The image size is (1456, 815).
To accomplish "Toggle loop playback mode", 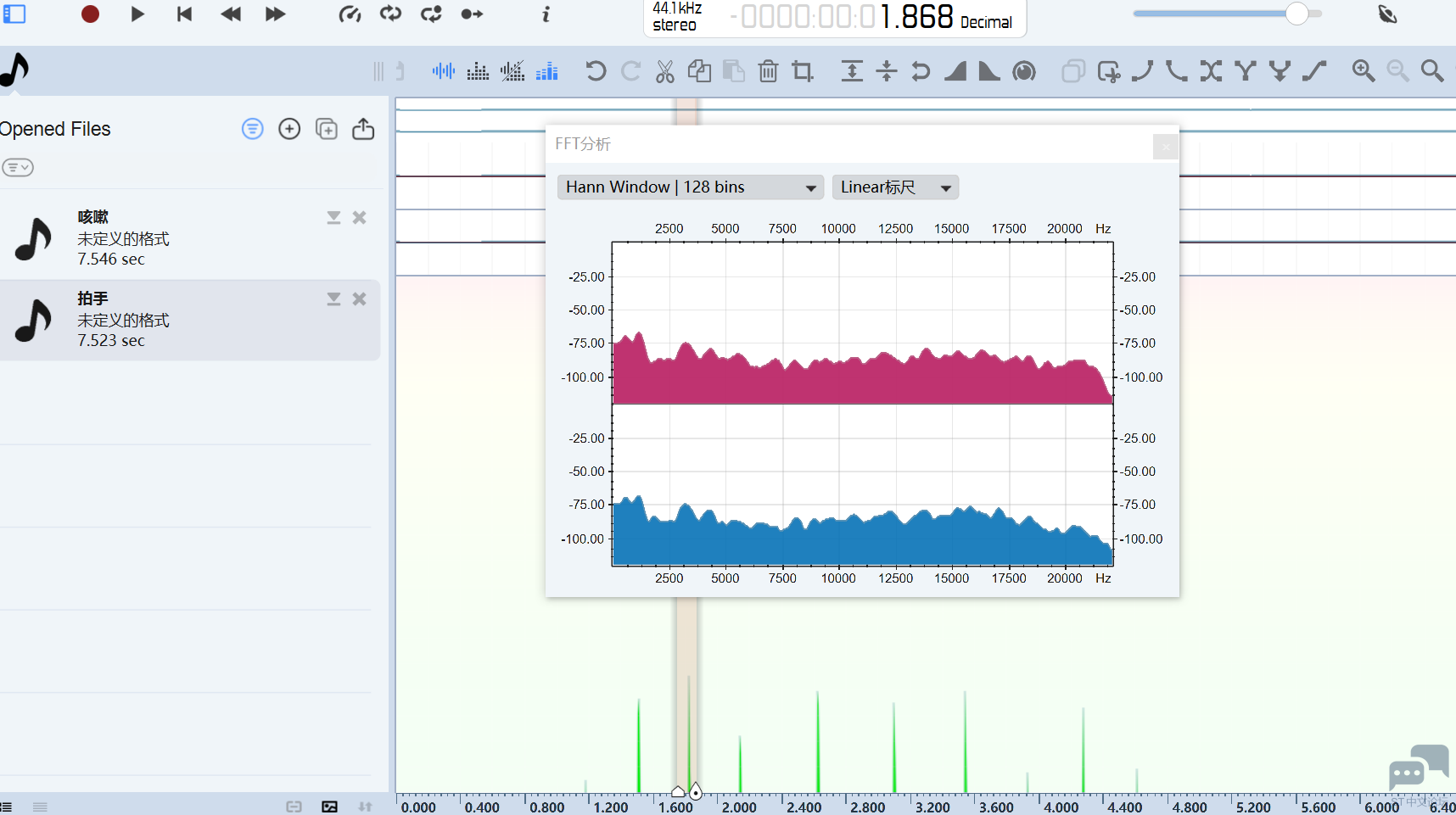I will (390, 14).
